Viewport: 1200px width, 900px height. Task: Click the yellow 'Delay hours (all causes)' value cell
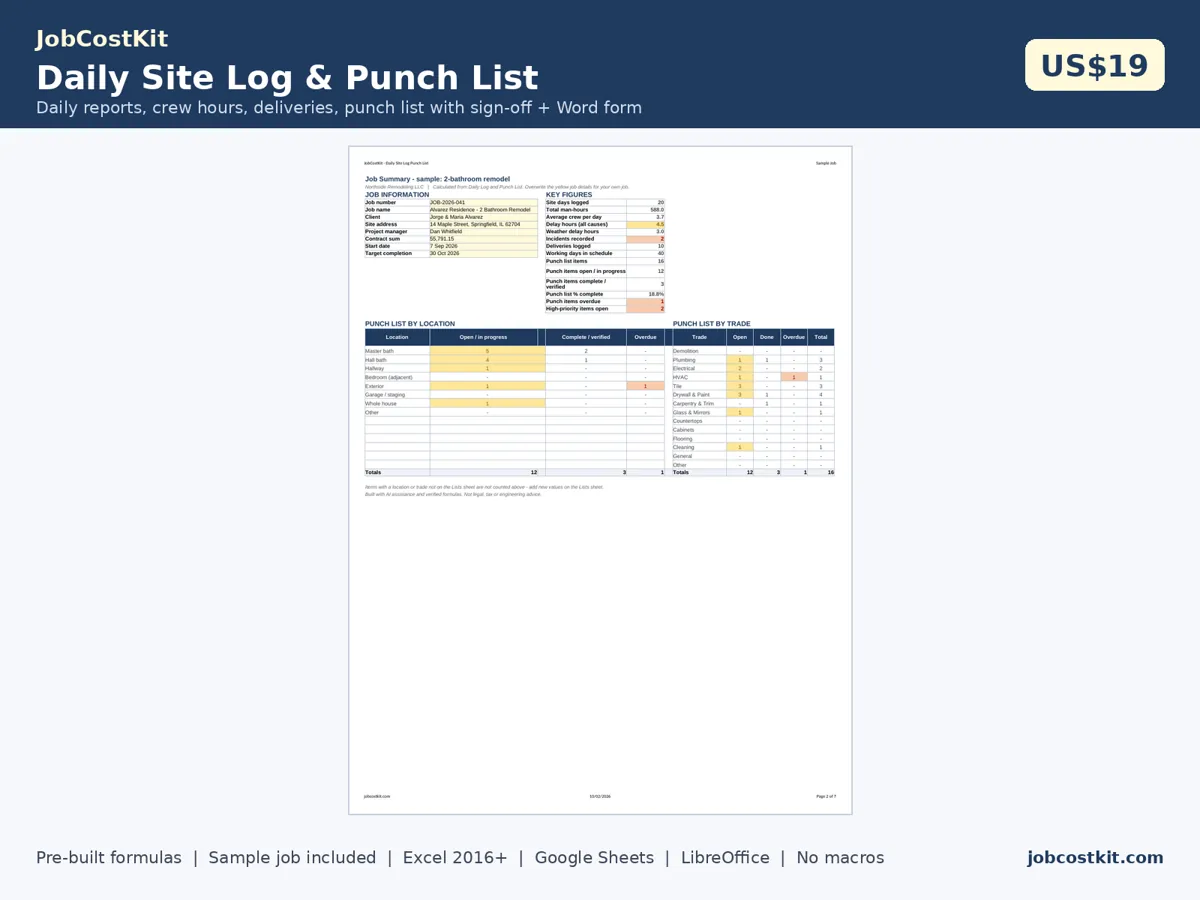(x=645, y=224)
